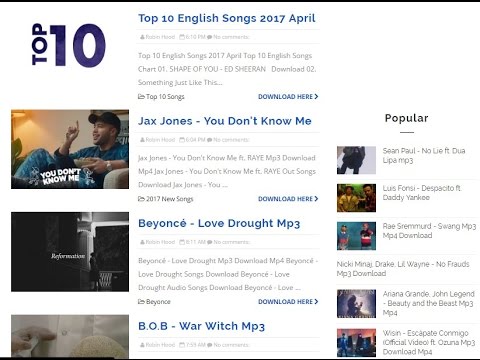This screenshot has height=360, width=480.
Task: Open the Jax Jones video thumbnail
Action: click(70, 149)
